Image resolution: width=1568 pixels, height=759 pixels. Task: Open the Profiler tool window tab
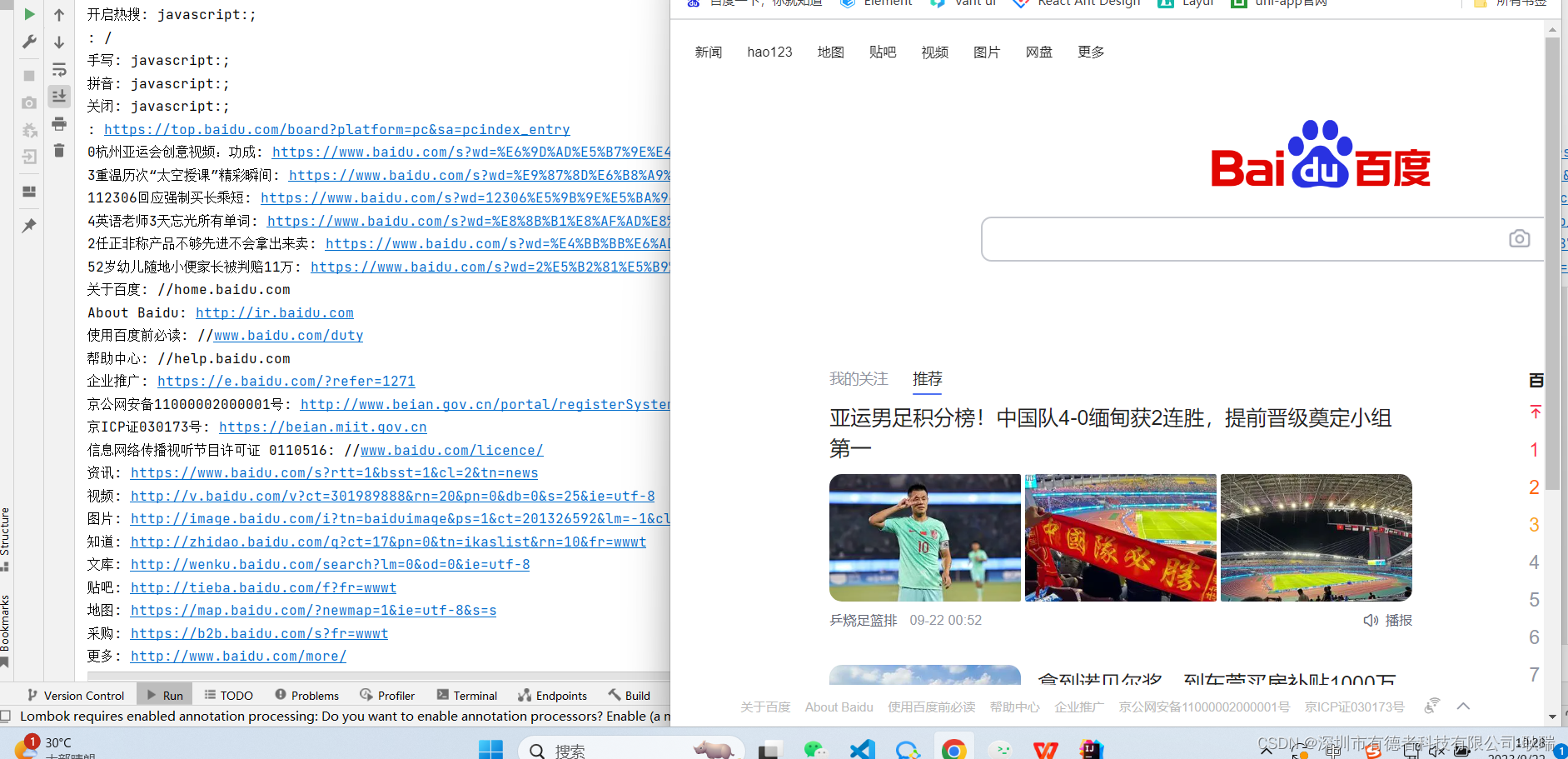[387, 695]
